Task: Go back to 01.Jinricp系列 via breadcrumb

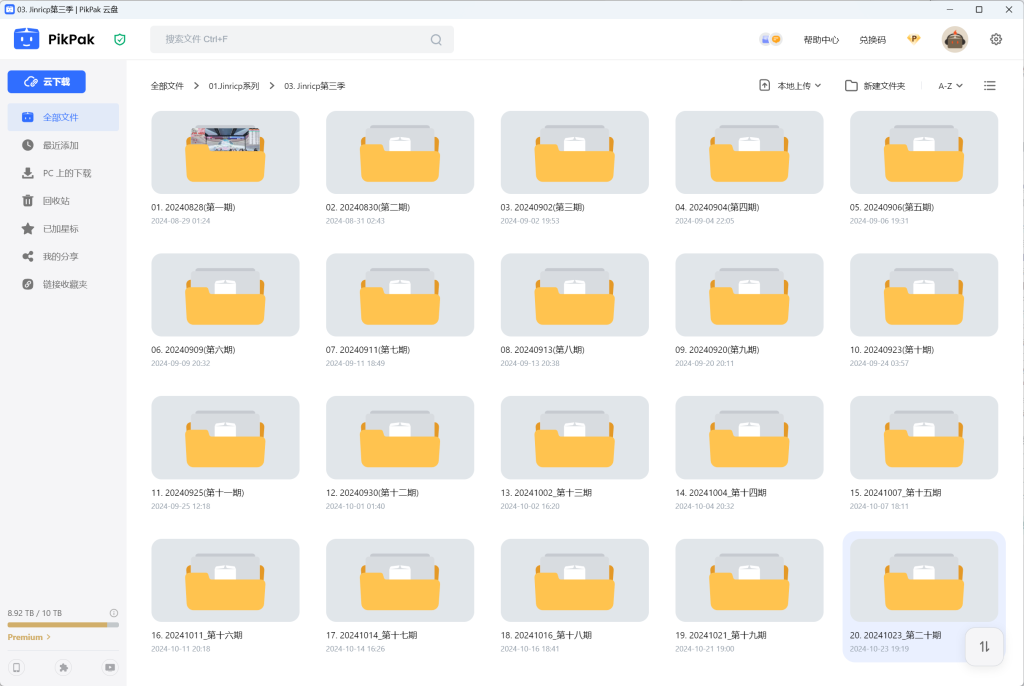Action: [232, 86]
